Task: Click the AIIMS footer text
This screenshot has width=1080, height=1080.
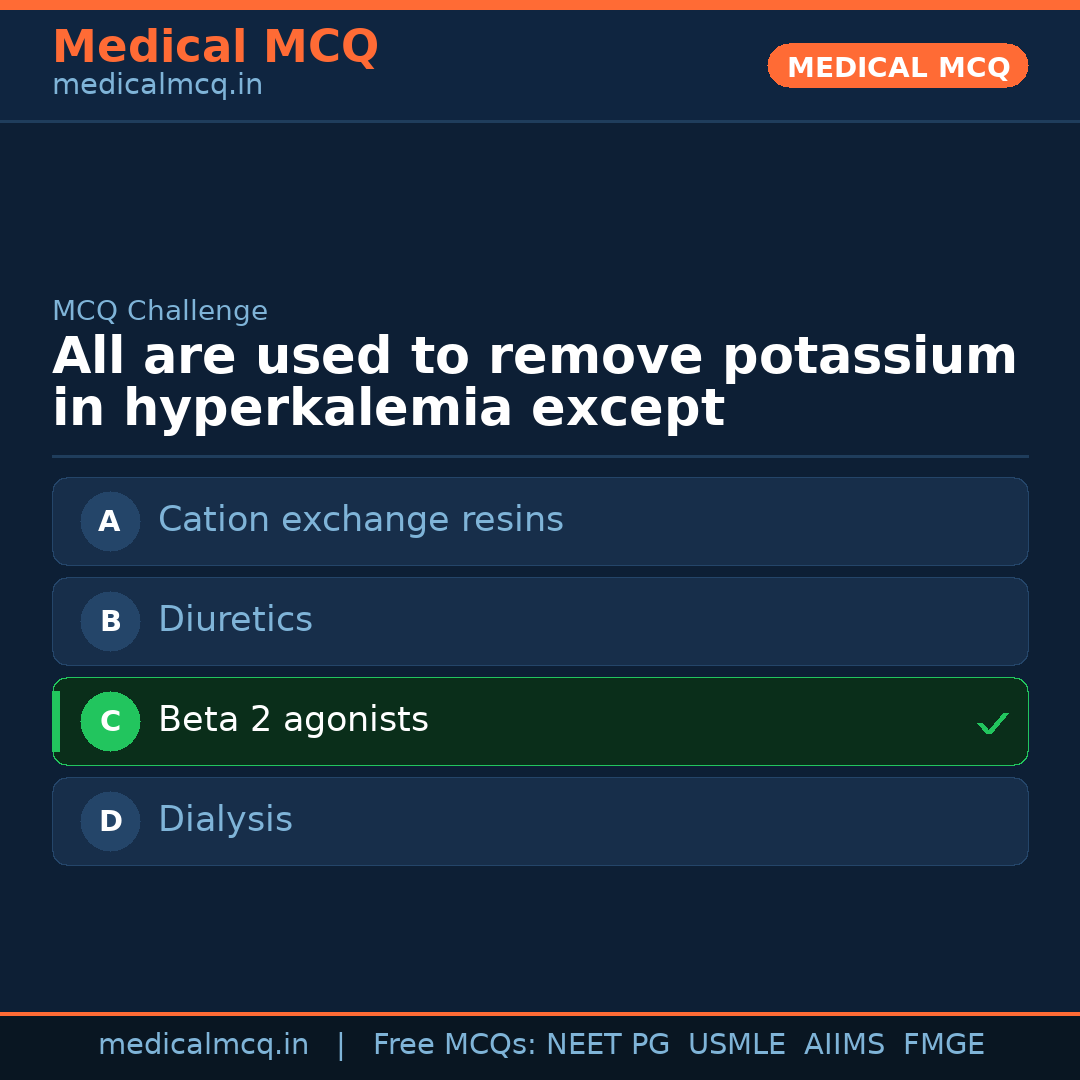Action: (844, 1045)
